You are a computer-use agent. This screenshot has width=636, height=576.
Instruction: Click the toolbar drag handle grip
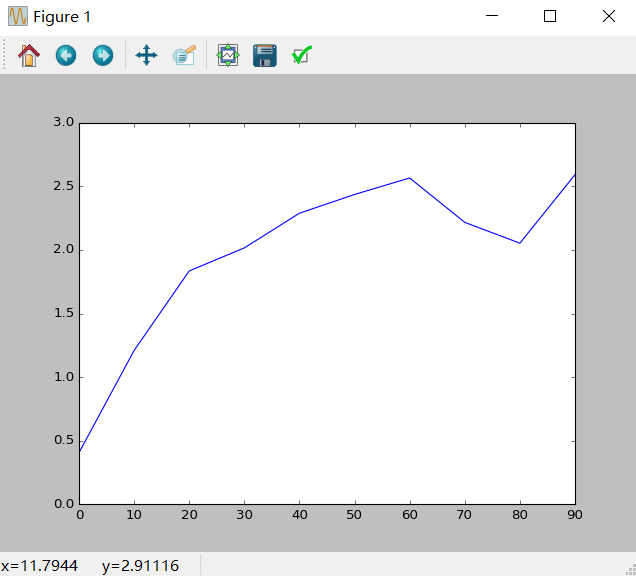pyautogui.click(x=4, y=54)
